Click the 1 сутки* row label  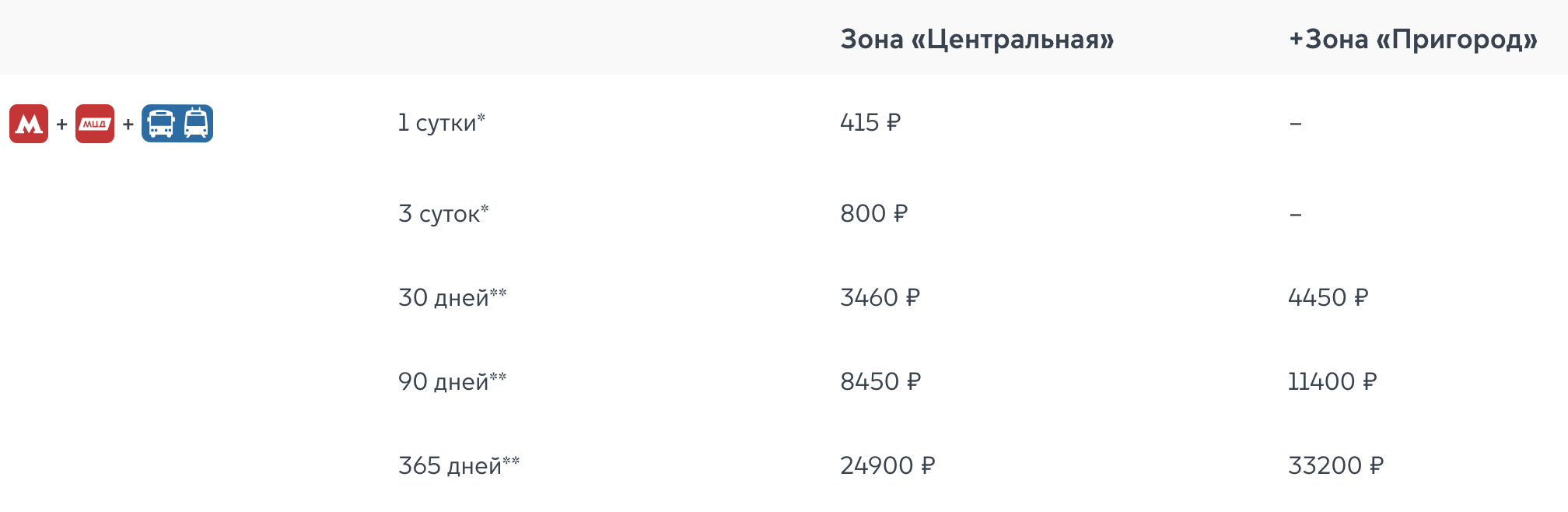441,123
